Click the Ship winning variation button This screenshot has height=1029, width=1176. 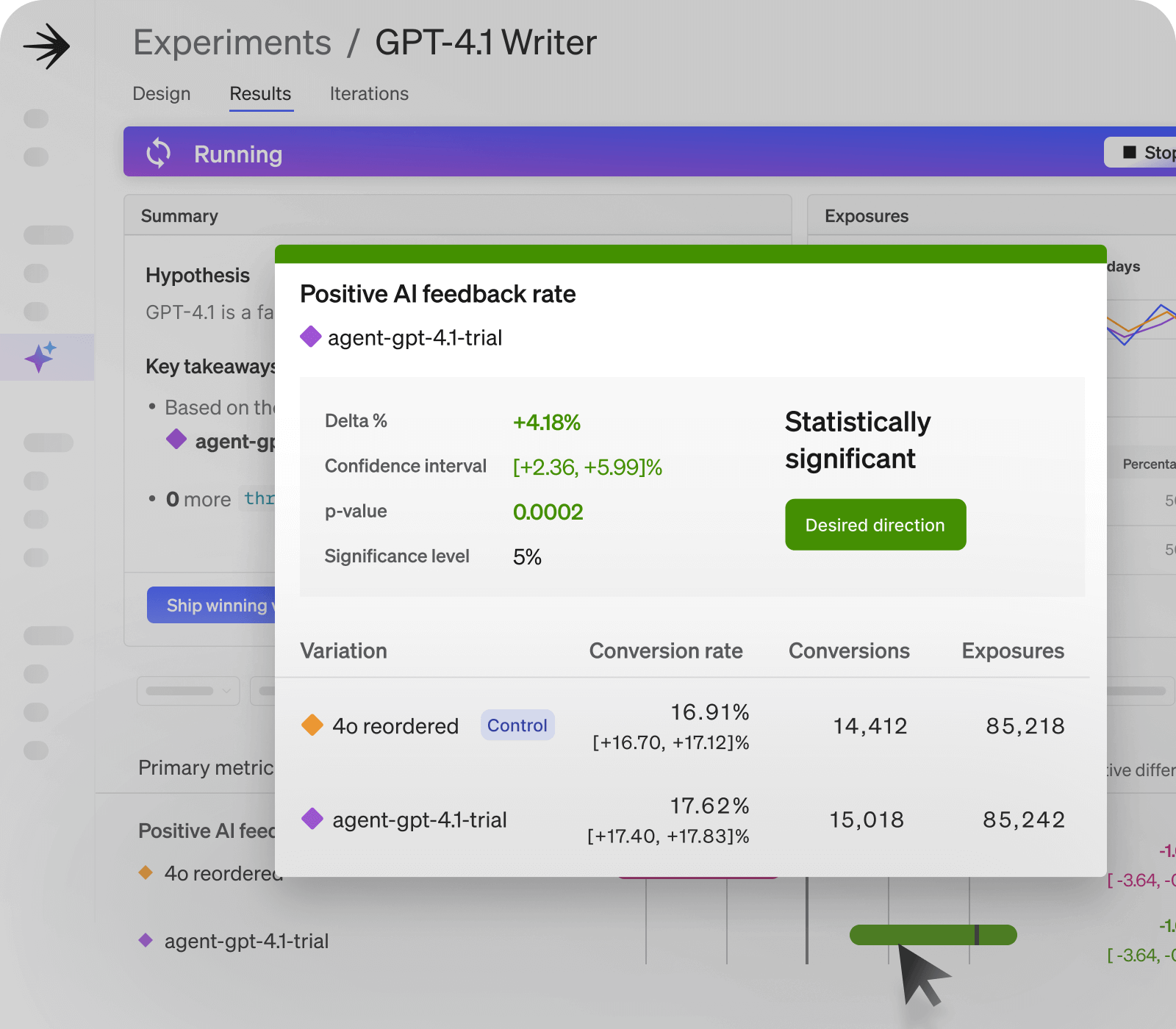(212, 605)
